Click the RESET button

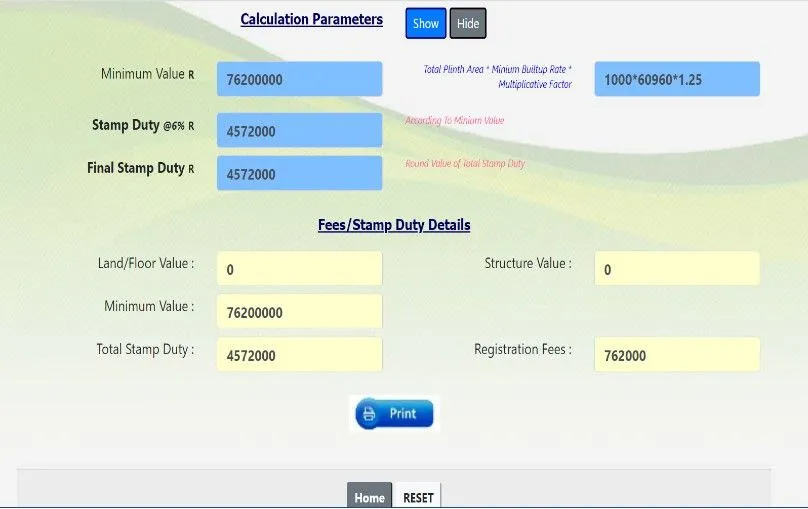pos(418,497)
